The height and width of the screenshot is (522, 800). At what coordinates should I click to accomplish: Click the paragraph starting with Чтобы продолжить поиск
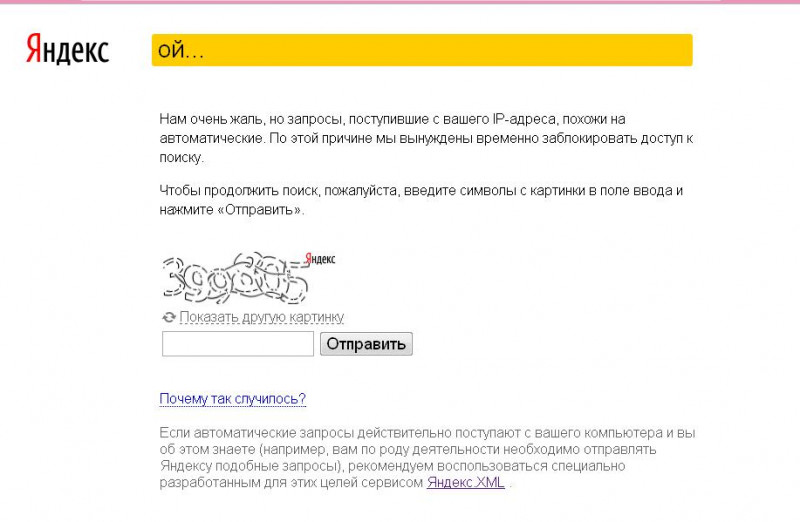[421, 200]
